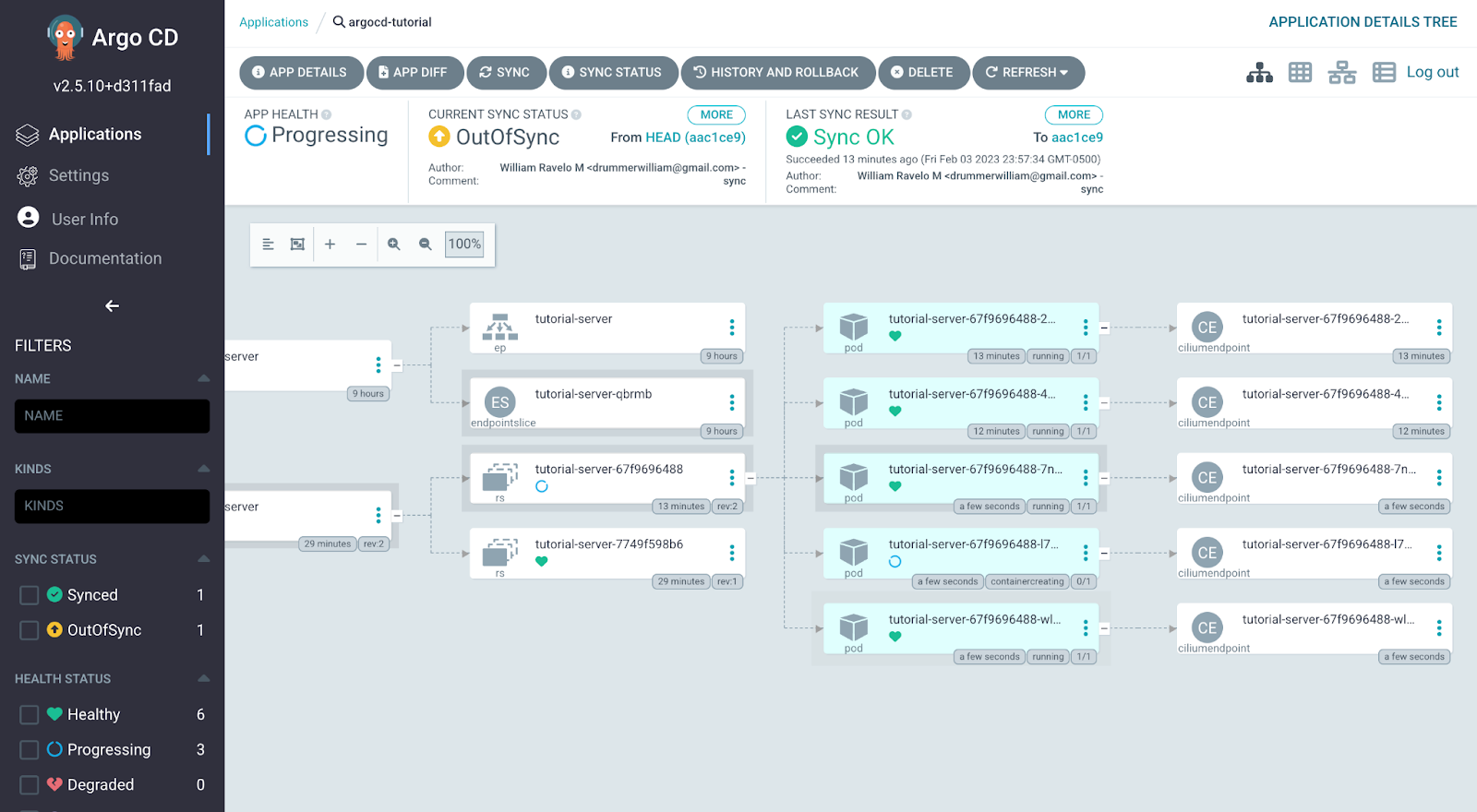Collapse the HEALTH STATUS filter section
Screen dimensions: 1477x812
pyautogui.click(x=203, y=678)
